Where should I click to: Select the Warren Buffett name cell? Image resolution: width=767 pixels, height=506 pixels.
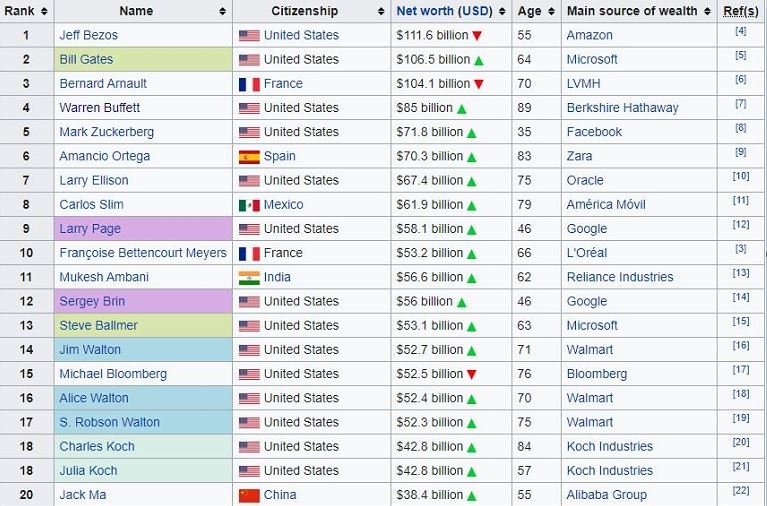143,108
